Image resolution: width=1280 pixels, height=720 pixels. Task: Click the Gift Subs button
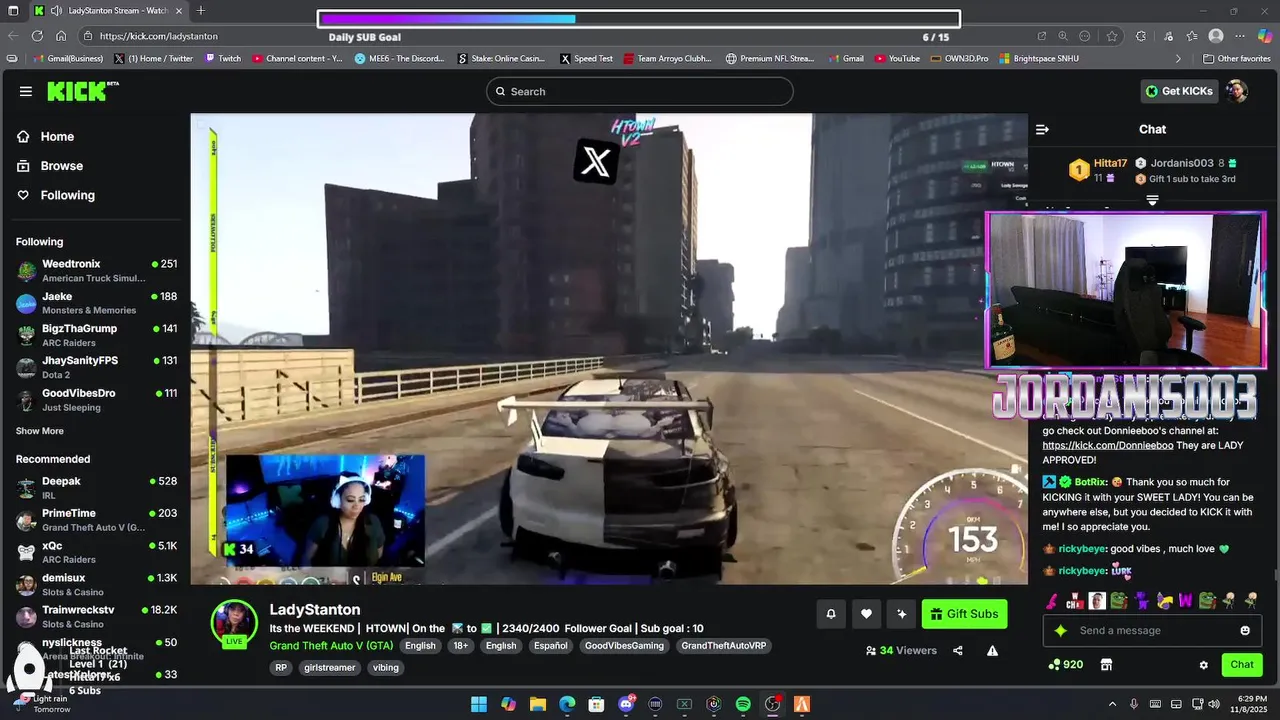(964, 614)
